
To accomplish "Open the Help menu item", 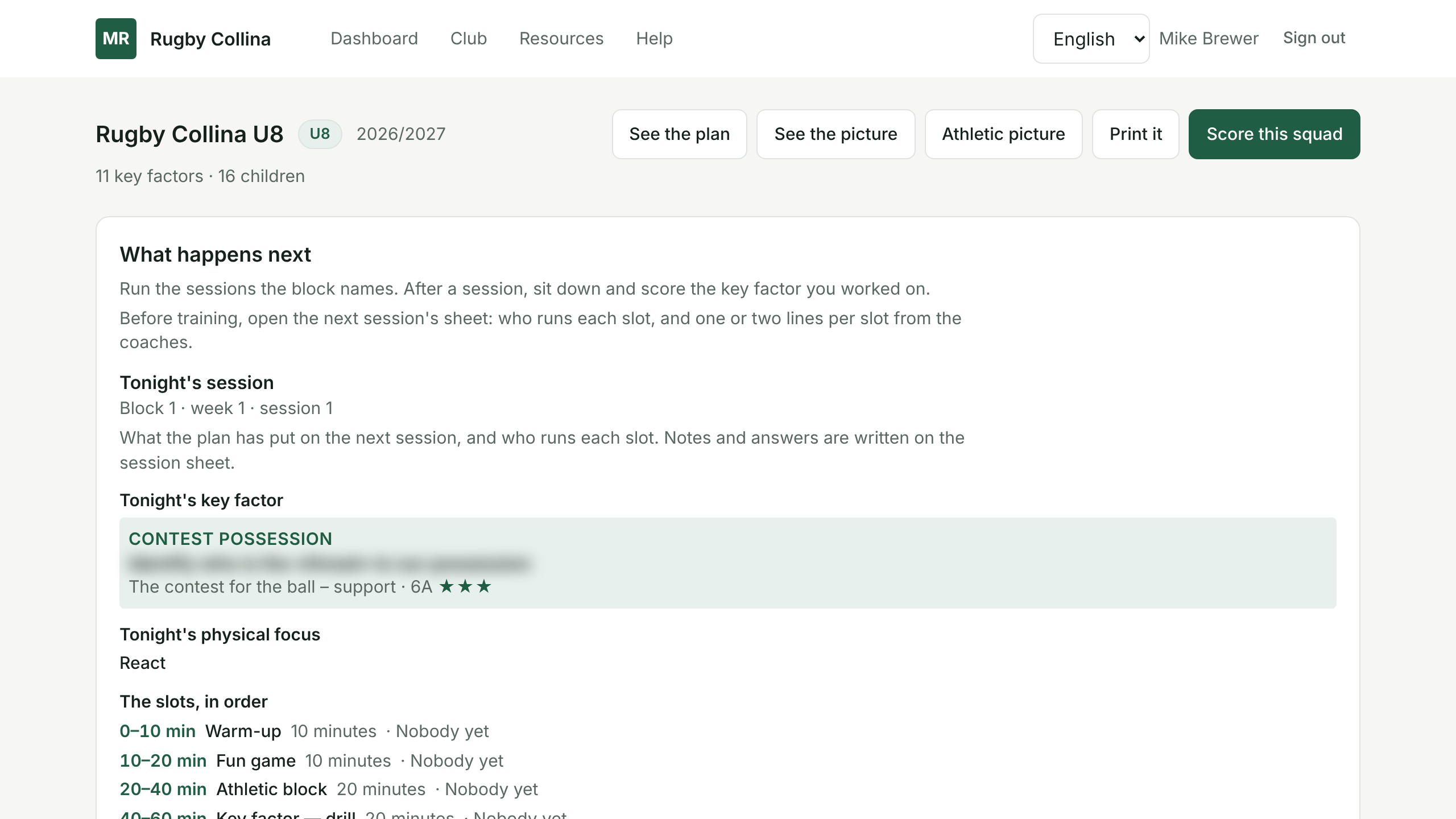I will tap(655, 38).
